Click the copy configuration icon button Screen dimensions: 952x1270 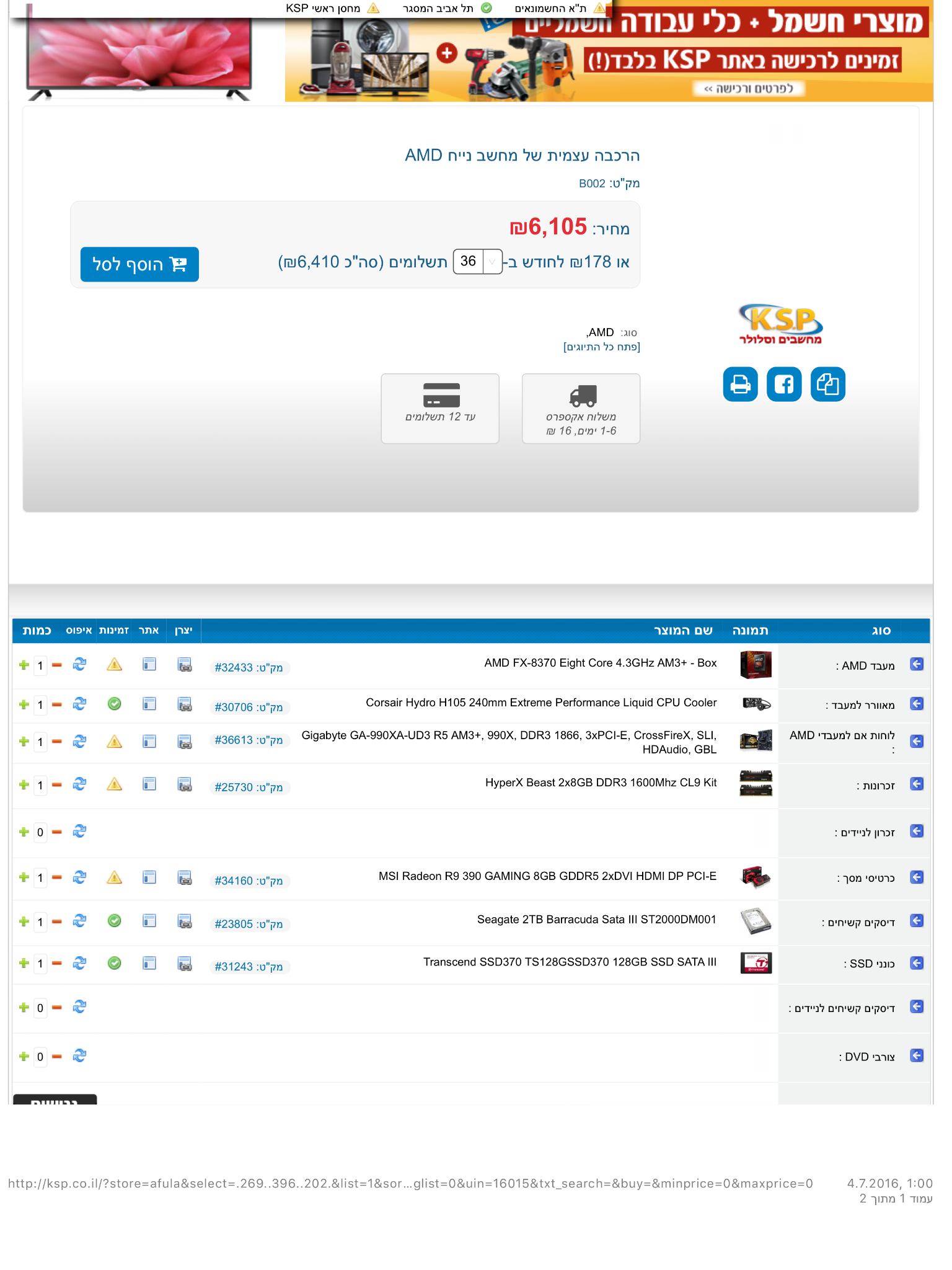pyautogui.click(x=828, y=384)
